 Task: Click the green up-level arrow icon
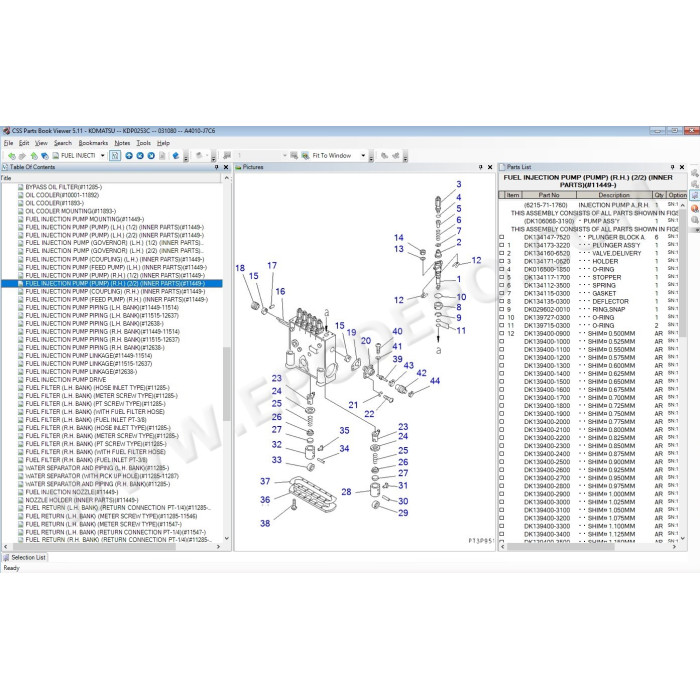click(34, 156)
